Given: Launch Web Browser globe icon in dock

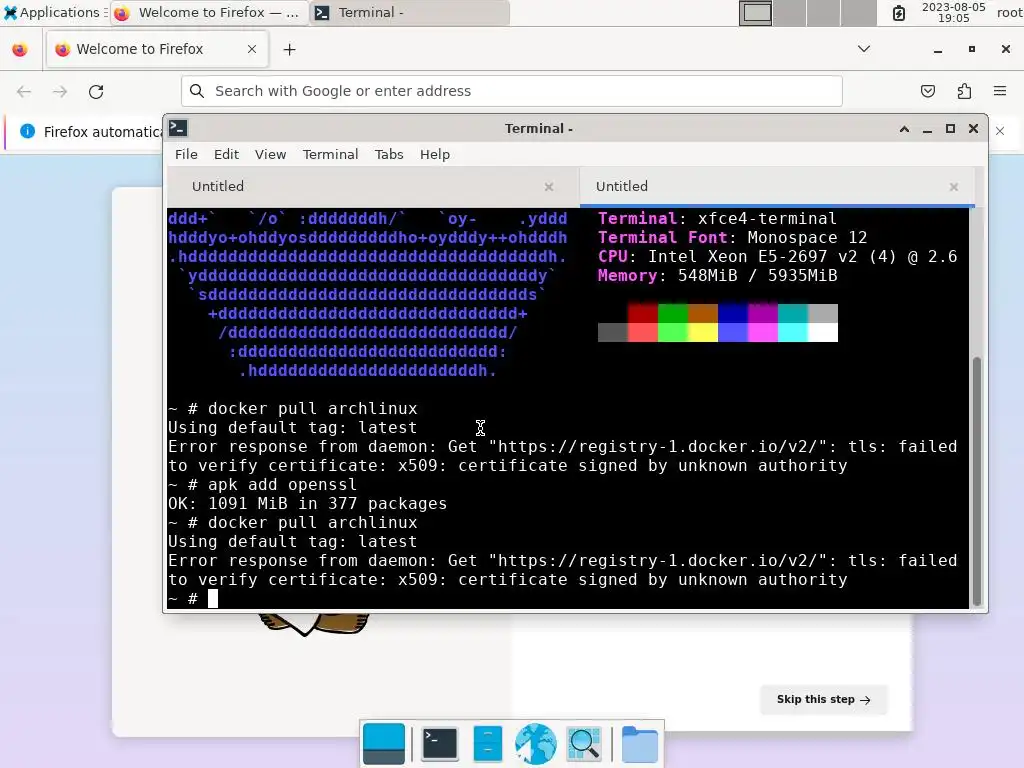Looking at the screenshot, I should pos(536,744).
